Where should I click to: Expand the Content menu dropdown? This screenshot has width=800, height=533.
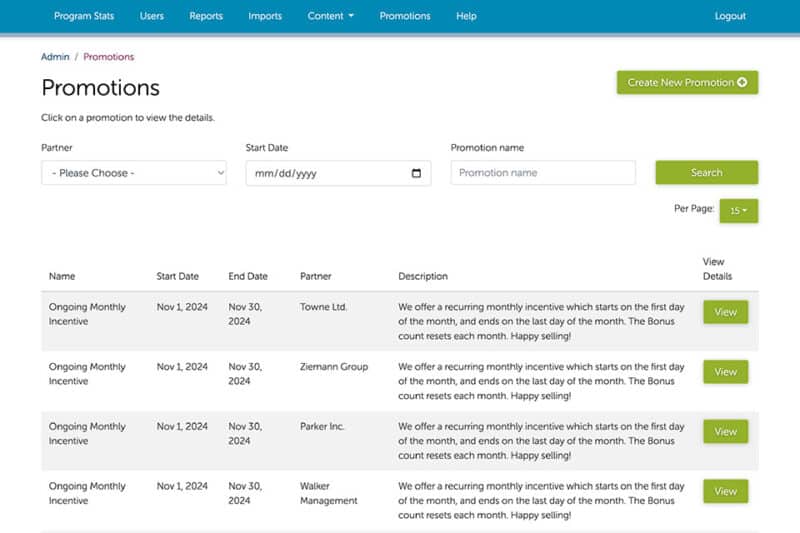click(330, 16)
